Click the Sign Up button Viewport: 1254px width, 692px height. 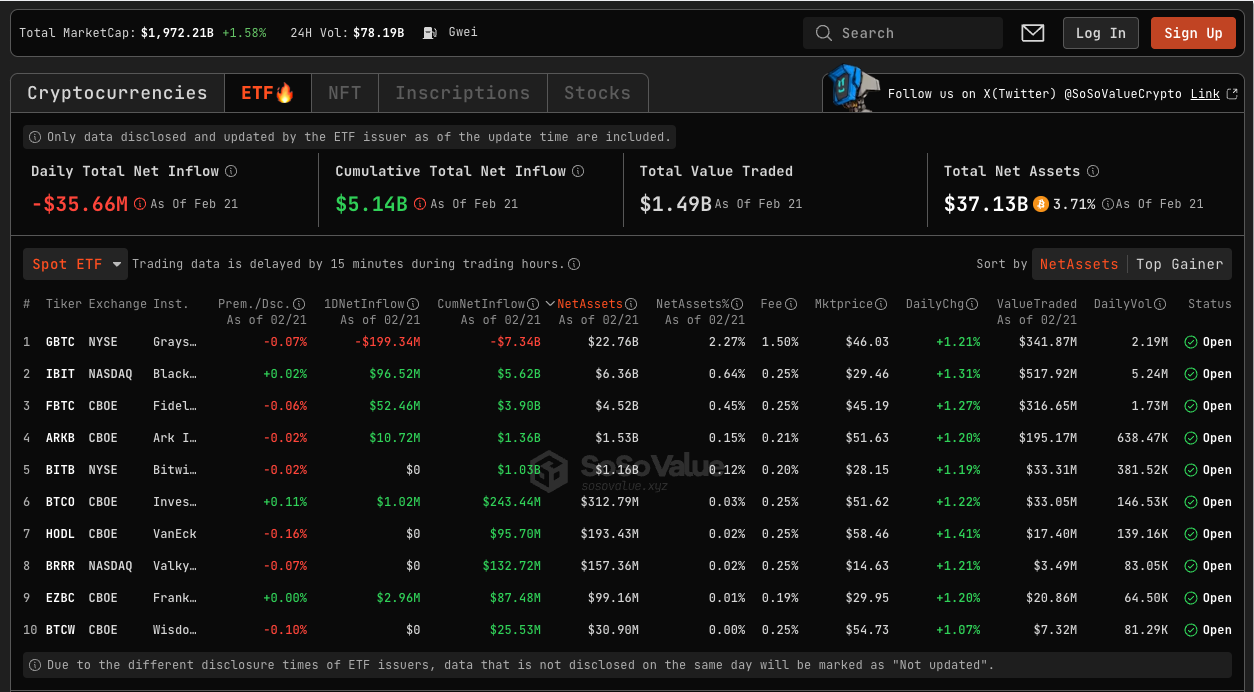point(1193,33)
